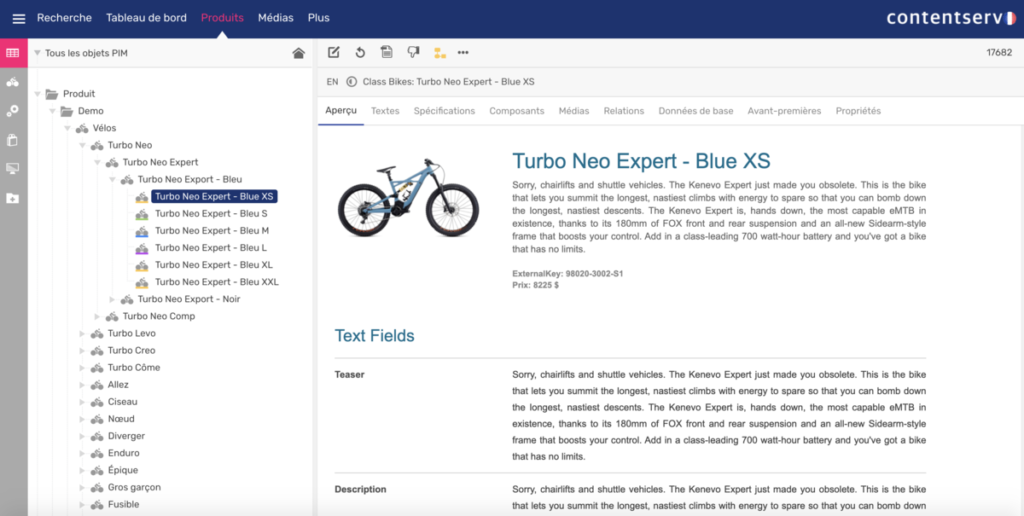Open the Médias top menu item

pyautogui.click(x=275, y=18)
